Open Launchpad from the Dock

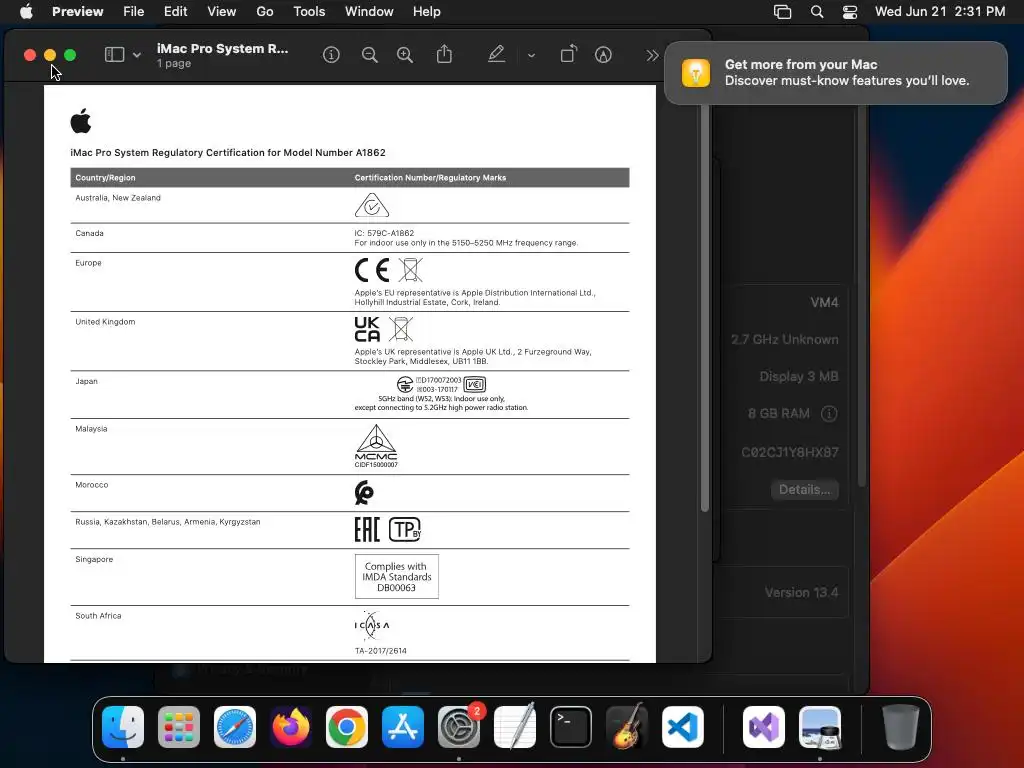click(179, 727)
